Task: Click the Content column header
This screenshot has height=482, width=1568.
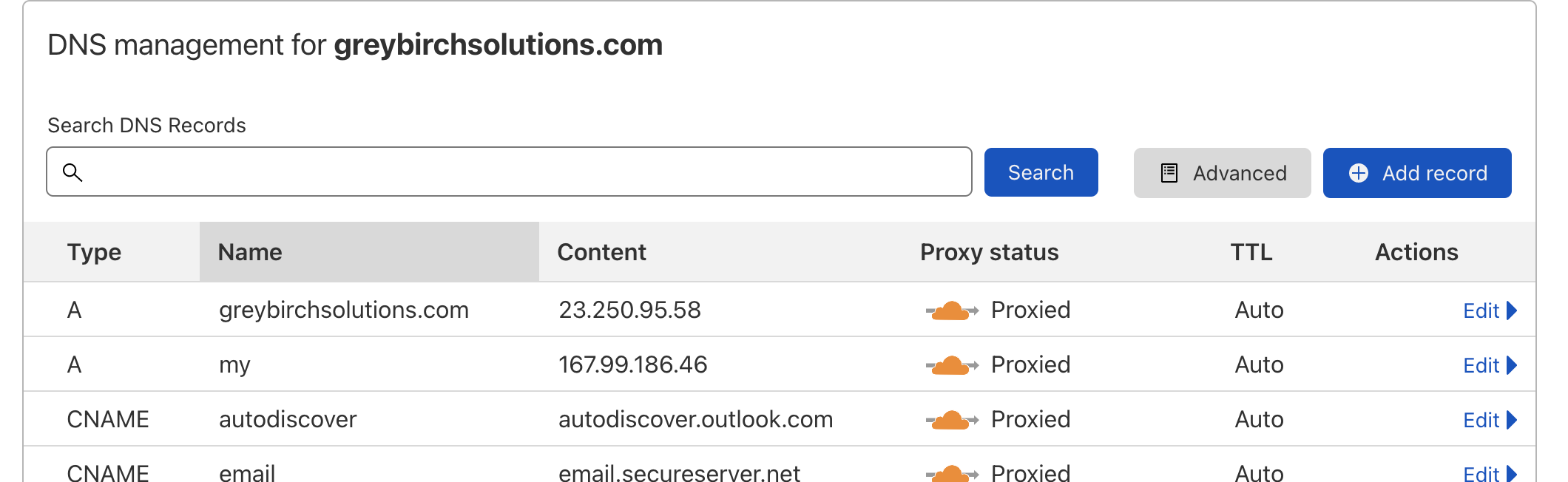Action: (x=601, y=252)
